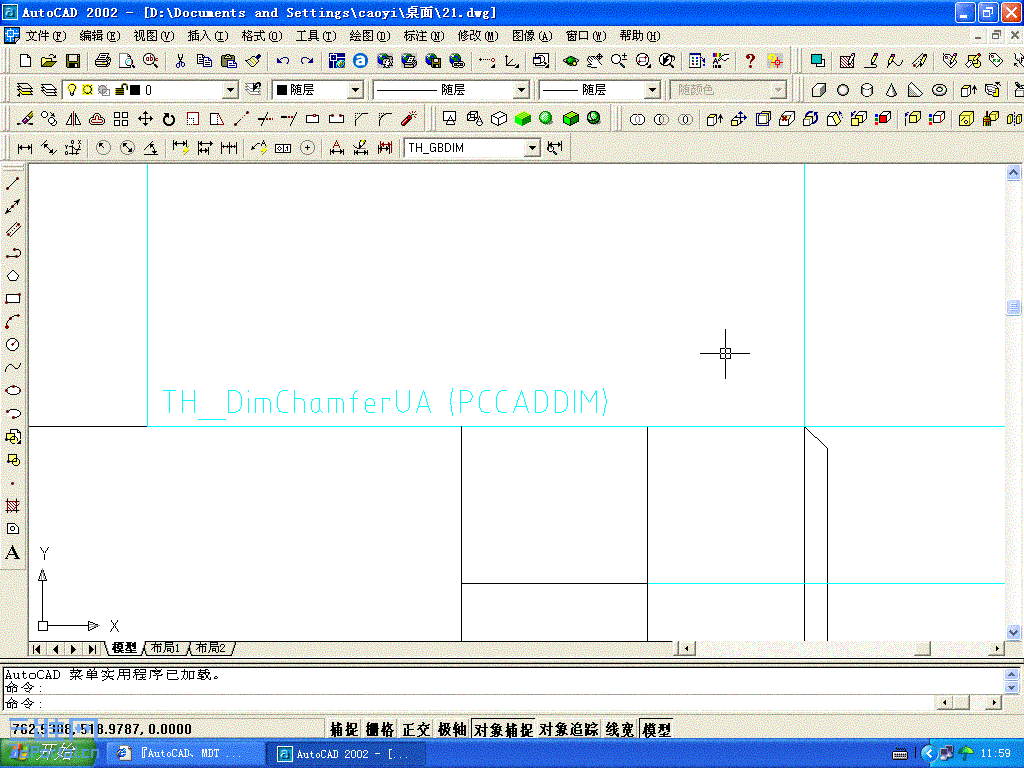Toggle layer 0 on/off lightbulb icon
Viewport: 1024px width, 768px height.
click(72, 89)
